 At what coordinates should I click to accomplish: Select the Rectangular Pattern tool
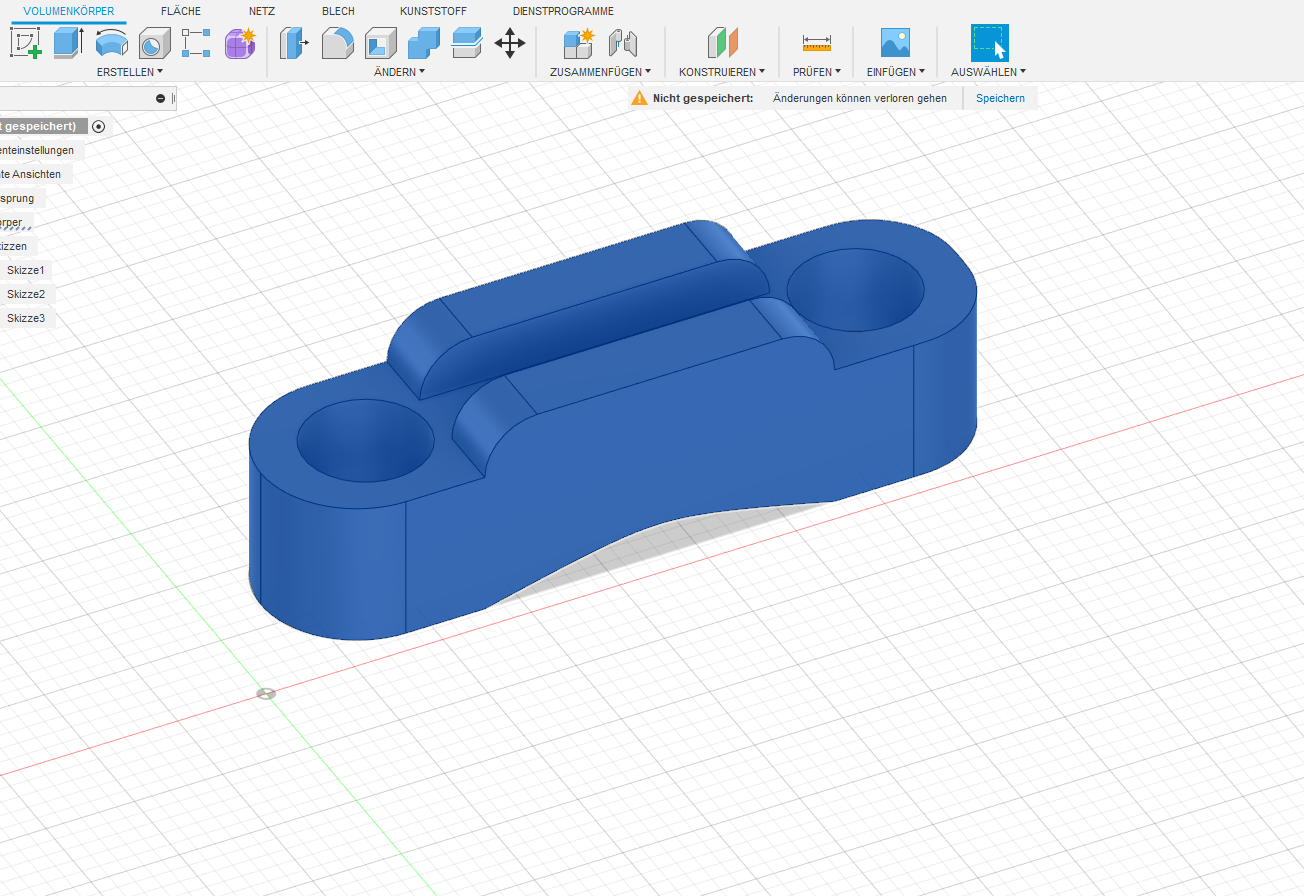tap(196, 43)
